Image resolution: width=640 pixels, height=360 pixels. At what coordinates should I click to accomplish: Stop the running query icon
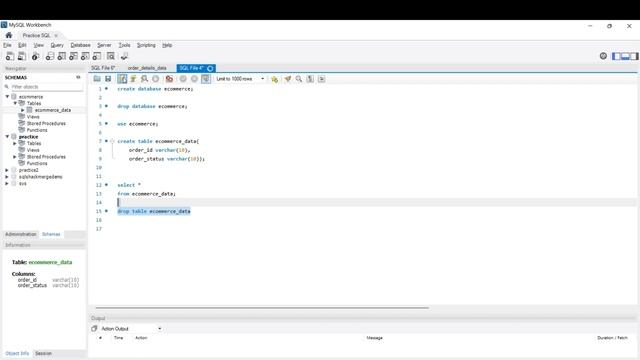point(156,79)
